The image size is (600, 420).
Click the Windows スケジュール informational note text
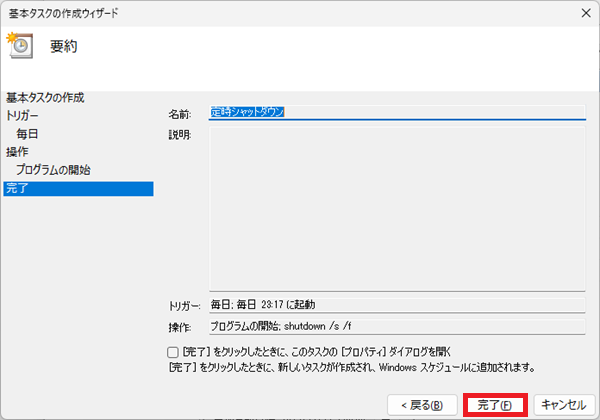(352, 368)
